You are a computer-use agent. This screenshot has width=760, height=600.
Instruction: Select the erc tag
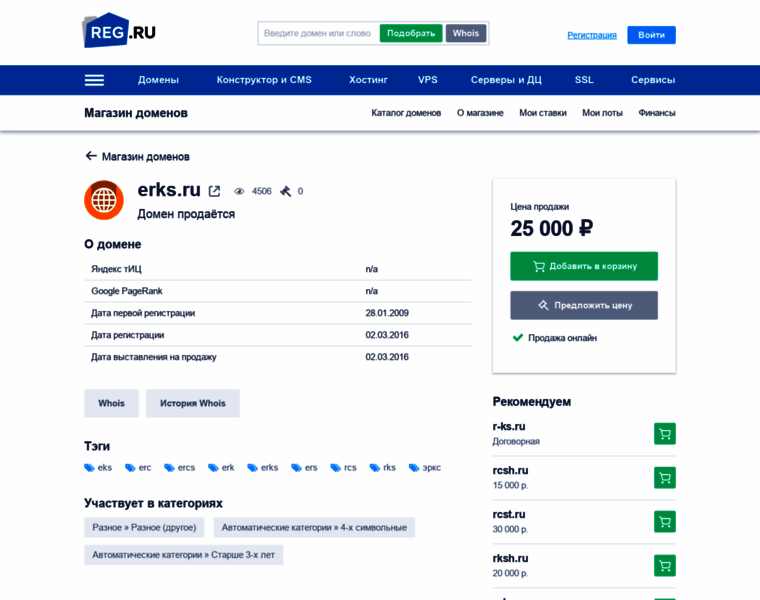pos(139,468)
